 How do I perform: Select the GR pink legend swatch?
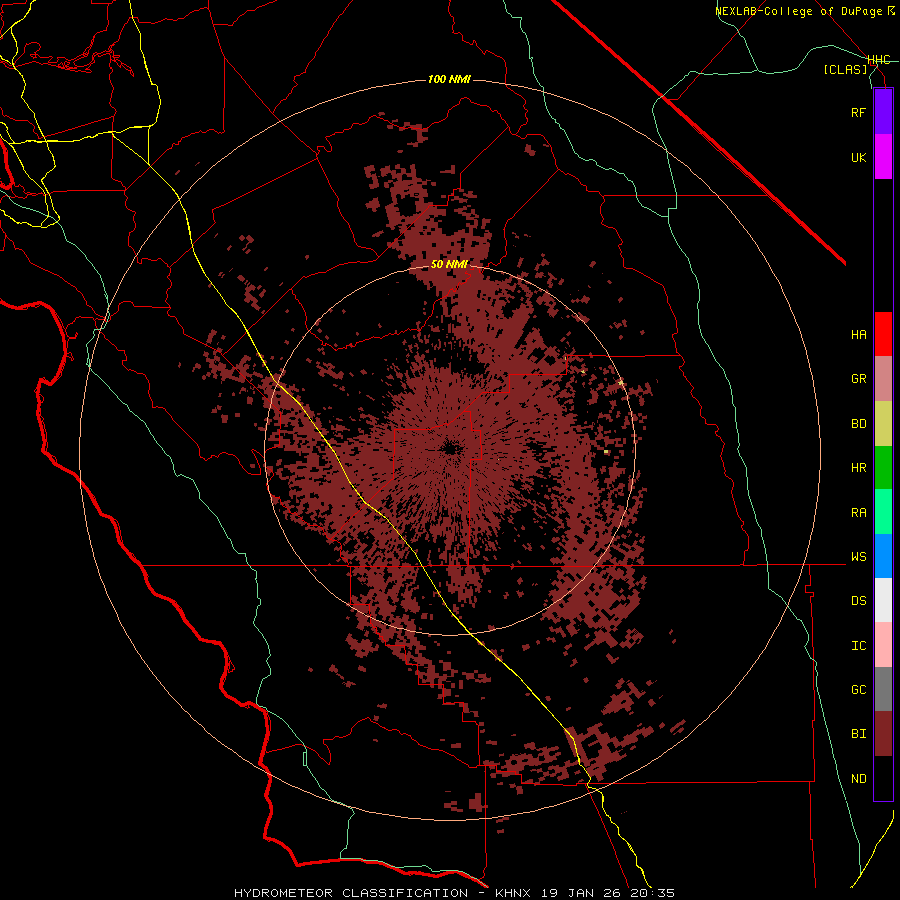click(x=883, y=379)
